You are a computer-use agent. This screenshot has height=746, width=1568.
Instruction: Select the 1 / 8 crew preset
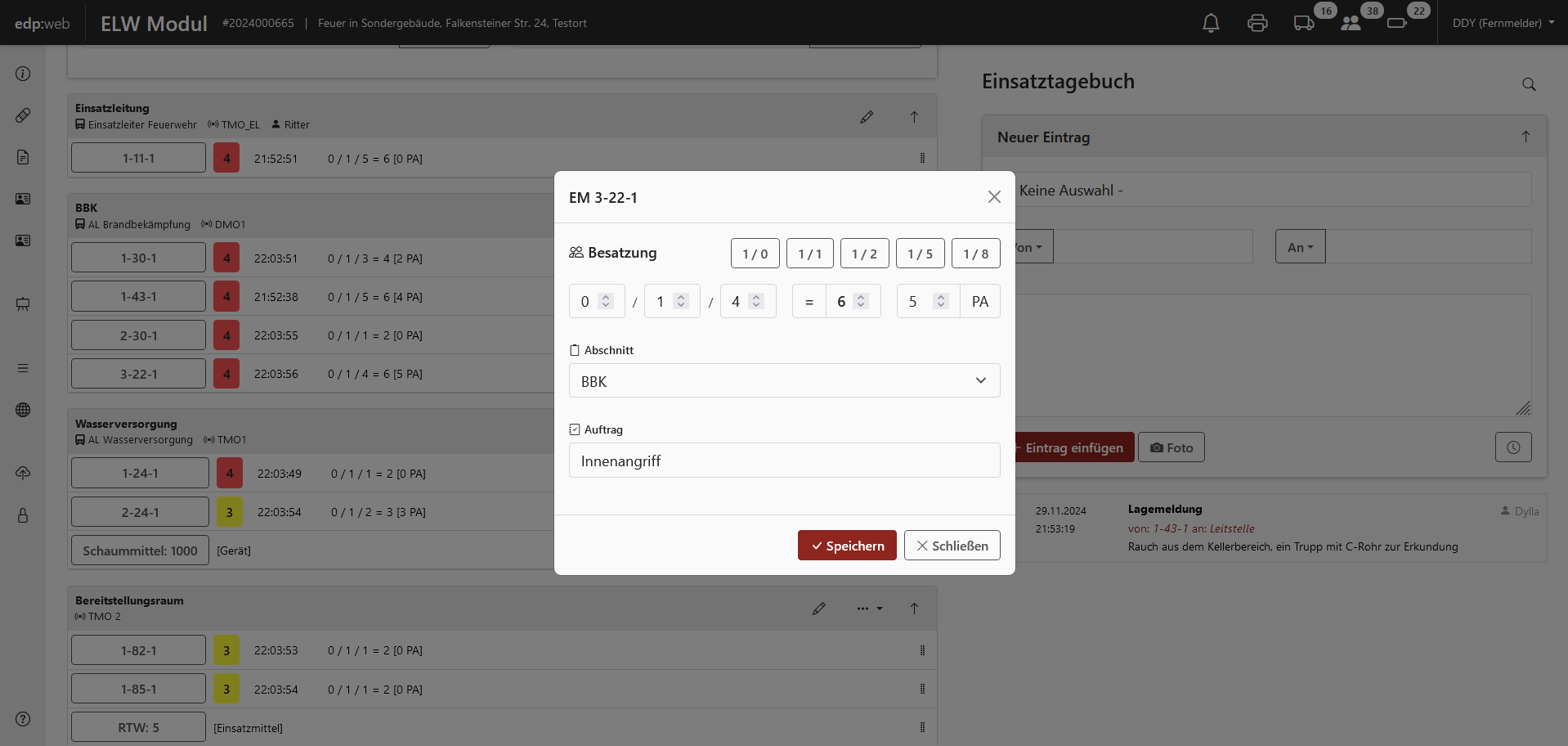tap(975, 254)
